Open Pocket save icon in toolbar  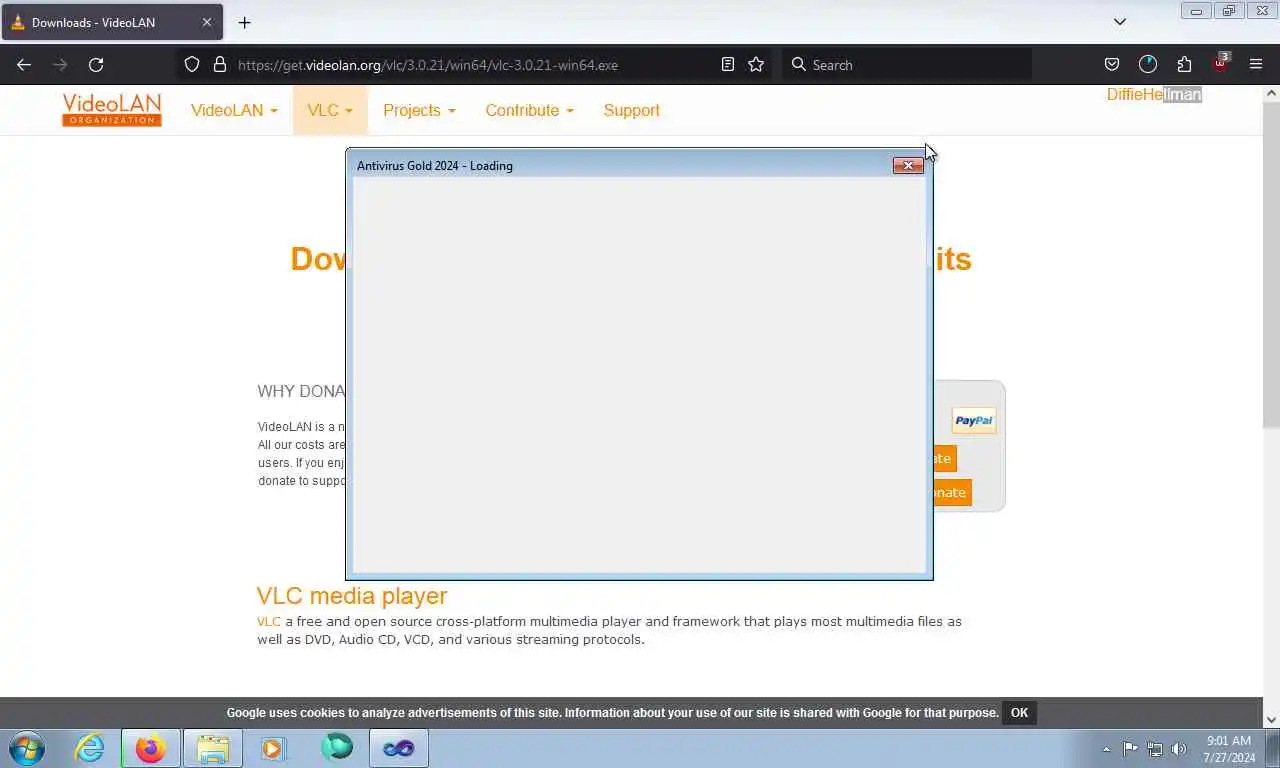[x=1112, y=64]
